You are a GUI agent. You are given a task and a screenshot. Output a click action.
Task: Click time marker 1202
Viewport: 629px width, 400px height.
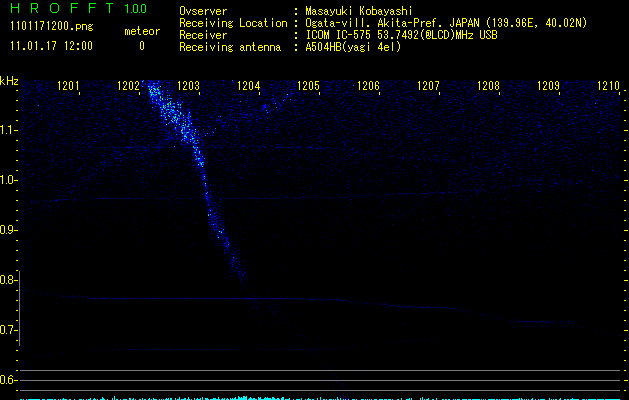(x=128, y=86)
